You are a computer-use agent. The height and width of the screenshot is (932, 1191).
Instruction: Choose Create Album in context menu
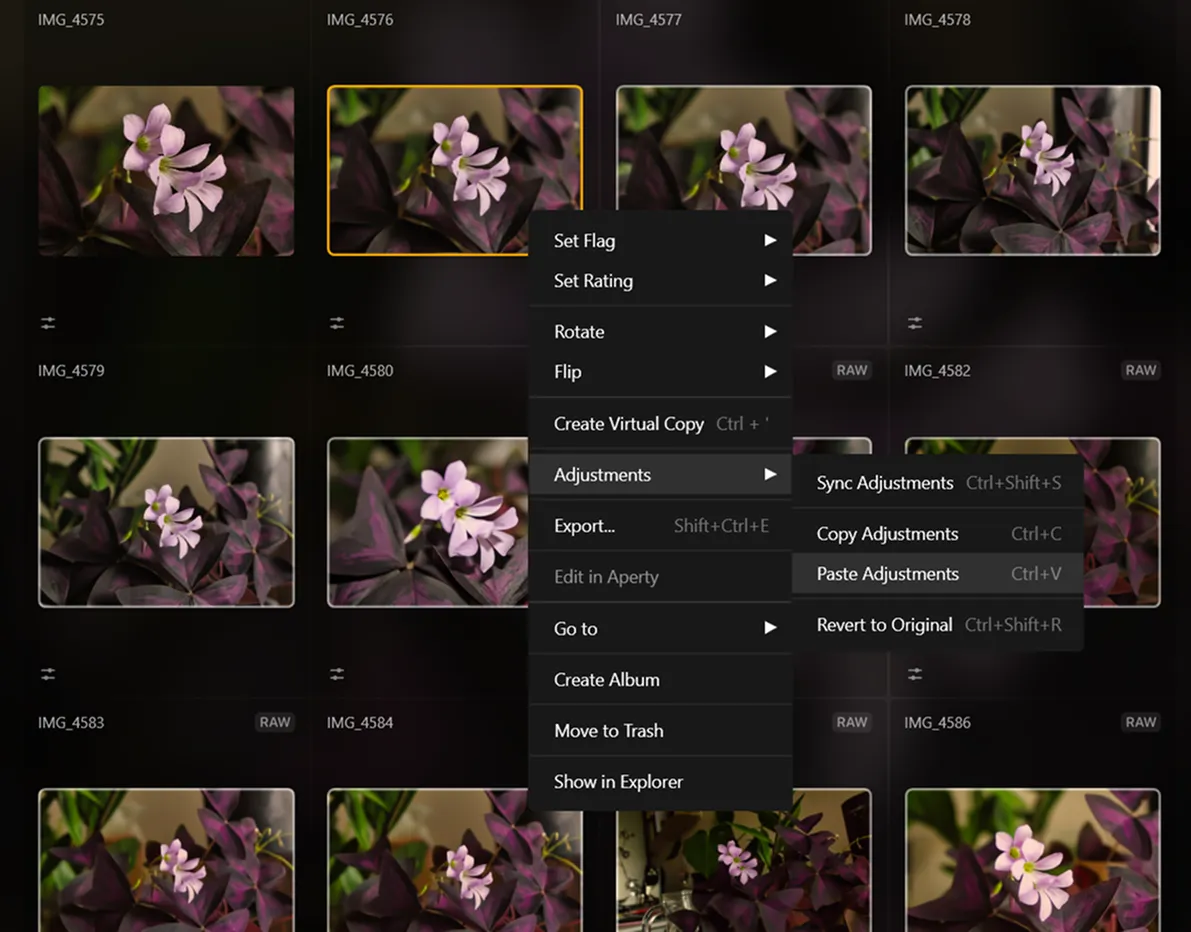[x=660, y=679]
